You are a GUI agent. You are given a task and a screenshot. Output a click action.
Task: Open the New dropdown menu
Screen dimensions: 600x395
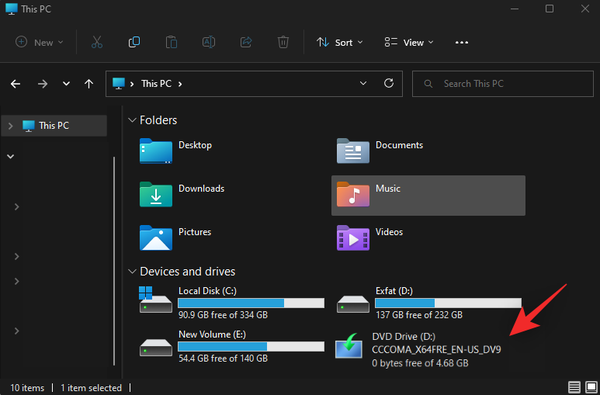pos(39,42)
